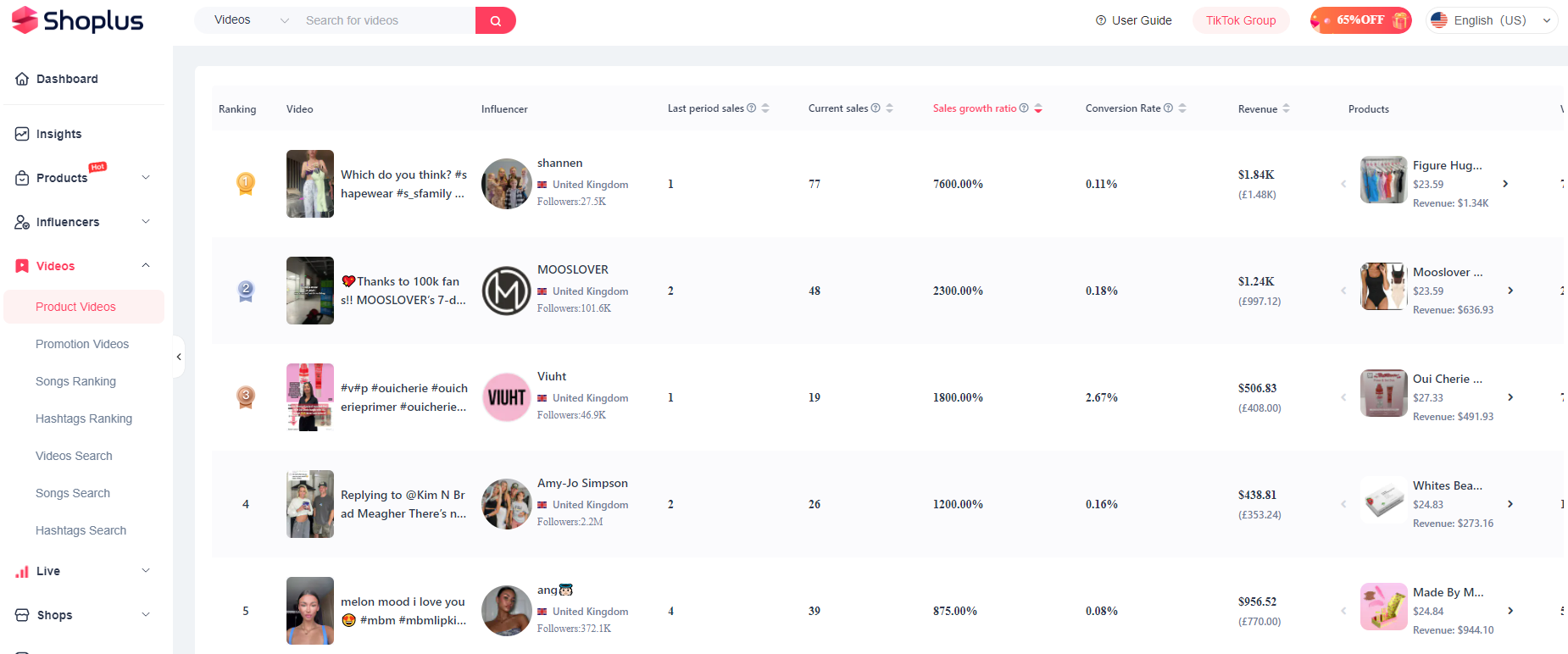The height and width of the screenshot is (654, 1568).
Task: Collapse the Videos sidebar menu
Action: pos(84,266)
